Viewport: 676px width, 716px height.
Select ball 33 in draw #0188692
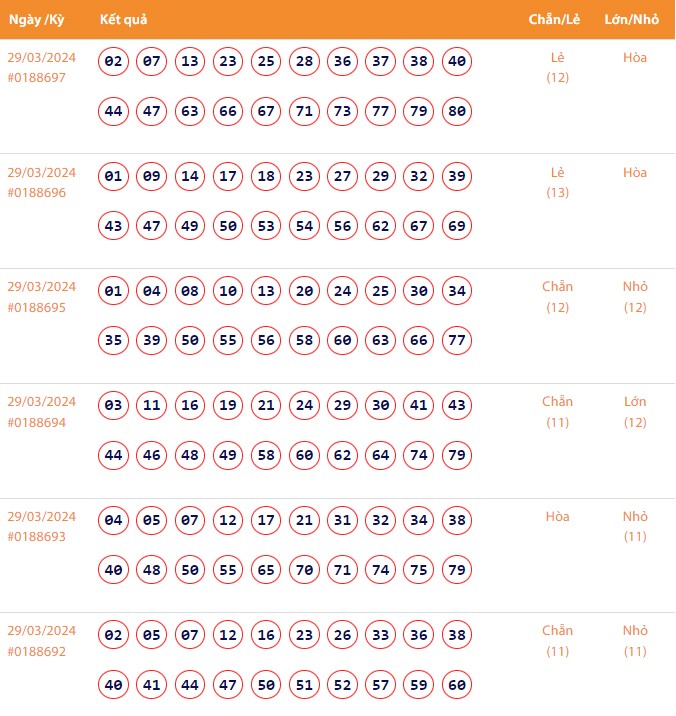[381, 635]
